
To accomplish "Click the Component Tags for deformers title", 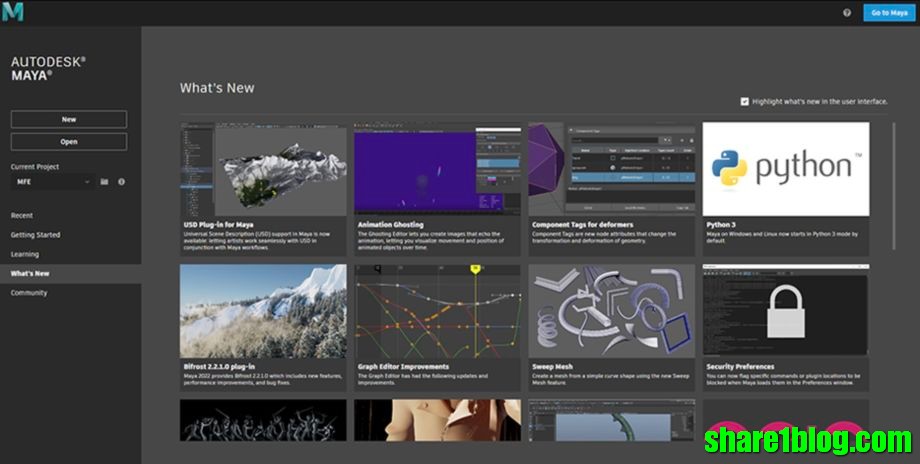I will click(583, 225).
